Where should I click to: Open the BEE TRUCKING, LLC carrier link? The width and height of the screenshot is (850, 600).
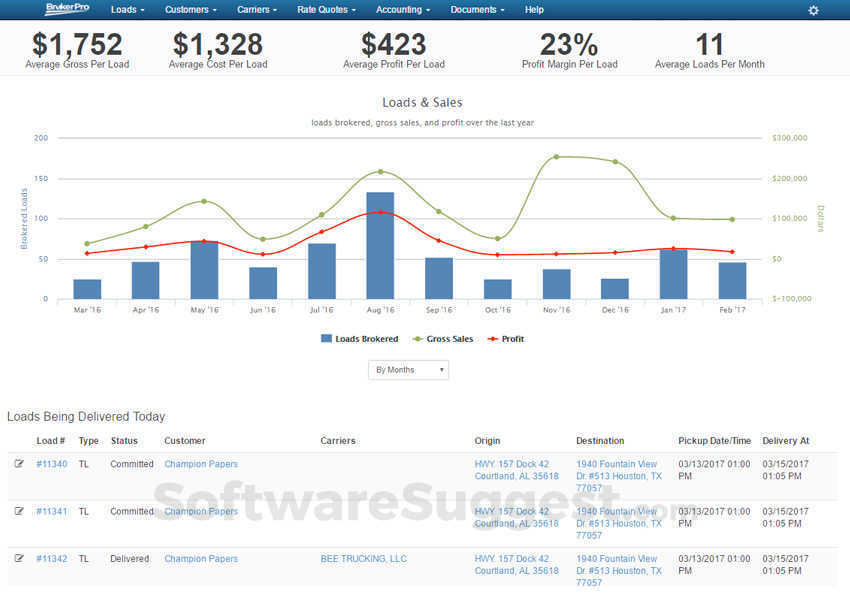click(362, 558)
